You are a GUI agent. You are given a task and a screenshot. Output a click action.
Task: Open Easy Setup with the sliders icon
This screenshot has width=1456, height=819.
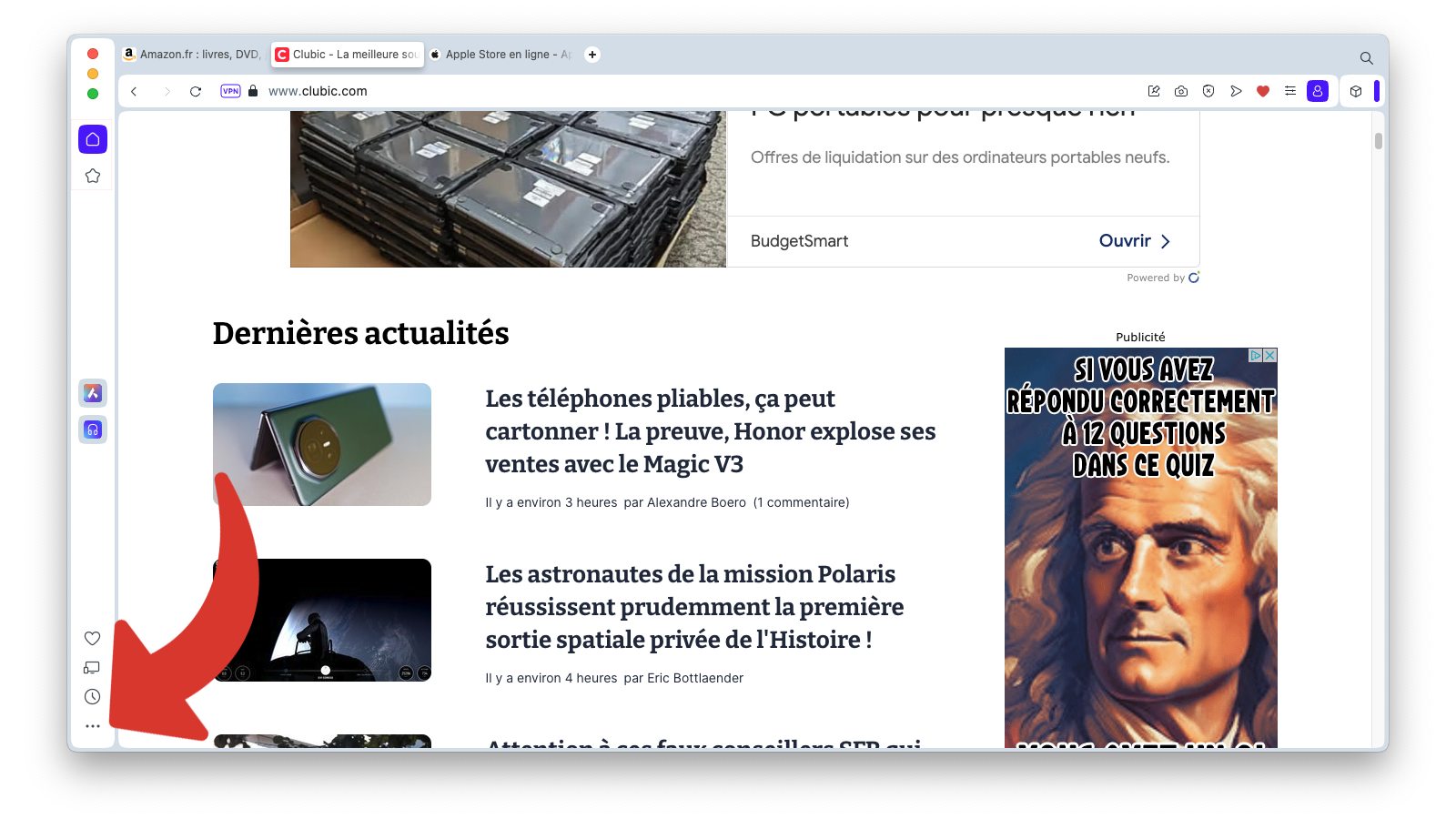point(1290,91)
